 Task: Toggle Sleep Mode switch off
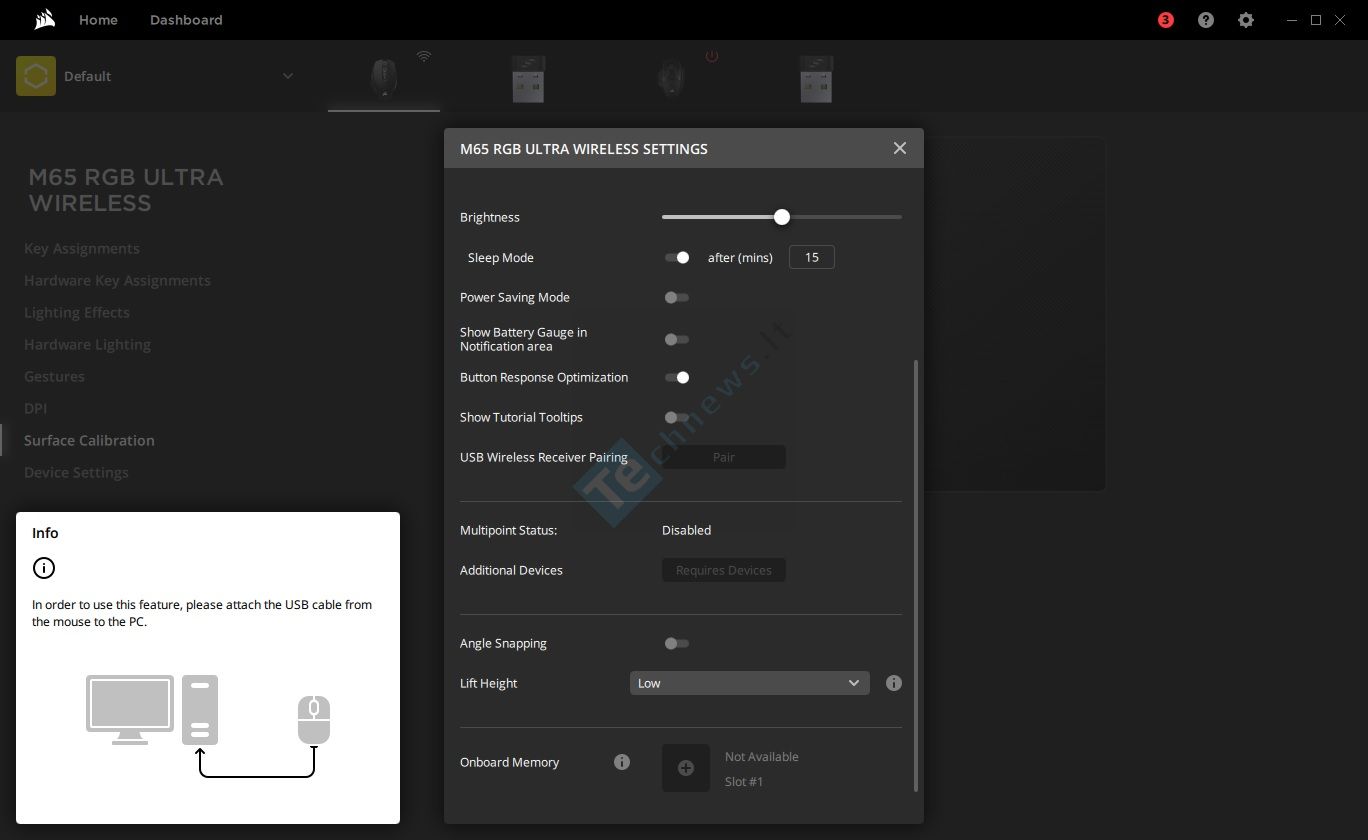pyautogui.click(x=677, y=257)
